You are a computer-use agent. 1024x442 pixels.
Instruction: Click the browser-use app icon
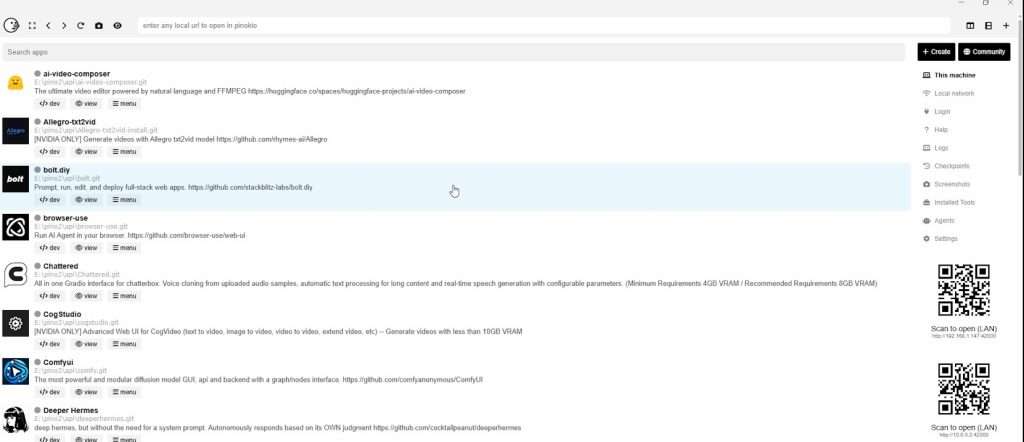pyautogui.click(x=16, y=227)
